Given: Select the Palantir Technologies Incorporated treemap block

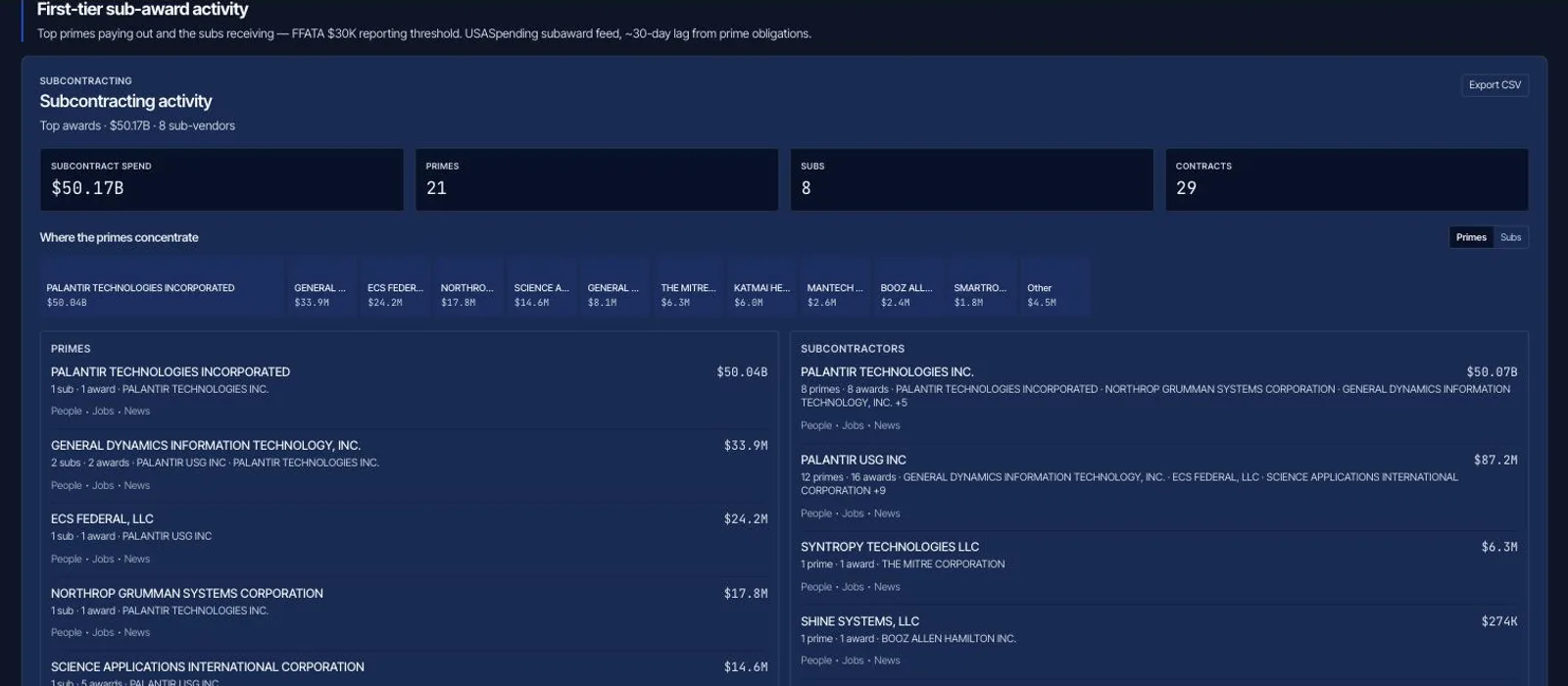Looking at the screenshot, I should [x=162, y=286].
